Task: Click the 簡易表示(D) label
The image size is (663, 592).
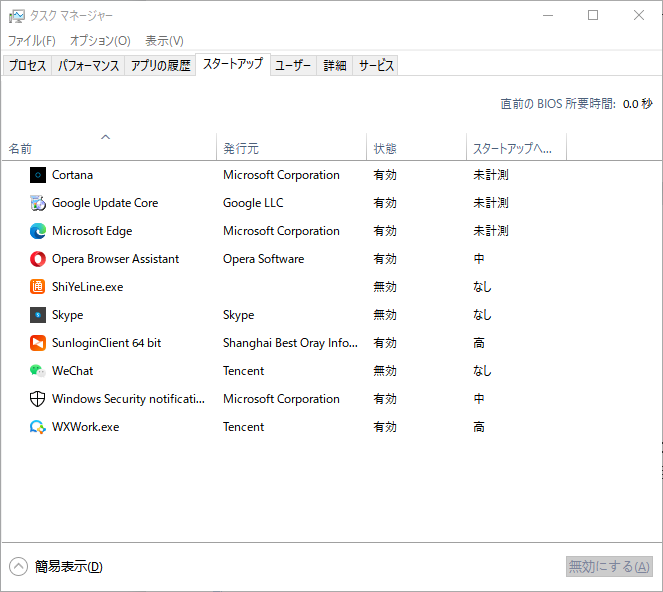Action: coord(68,567)
